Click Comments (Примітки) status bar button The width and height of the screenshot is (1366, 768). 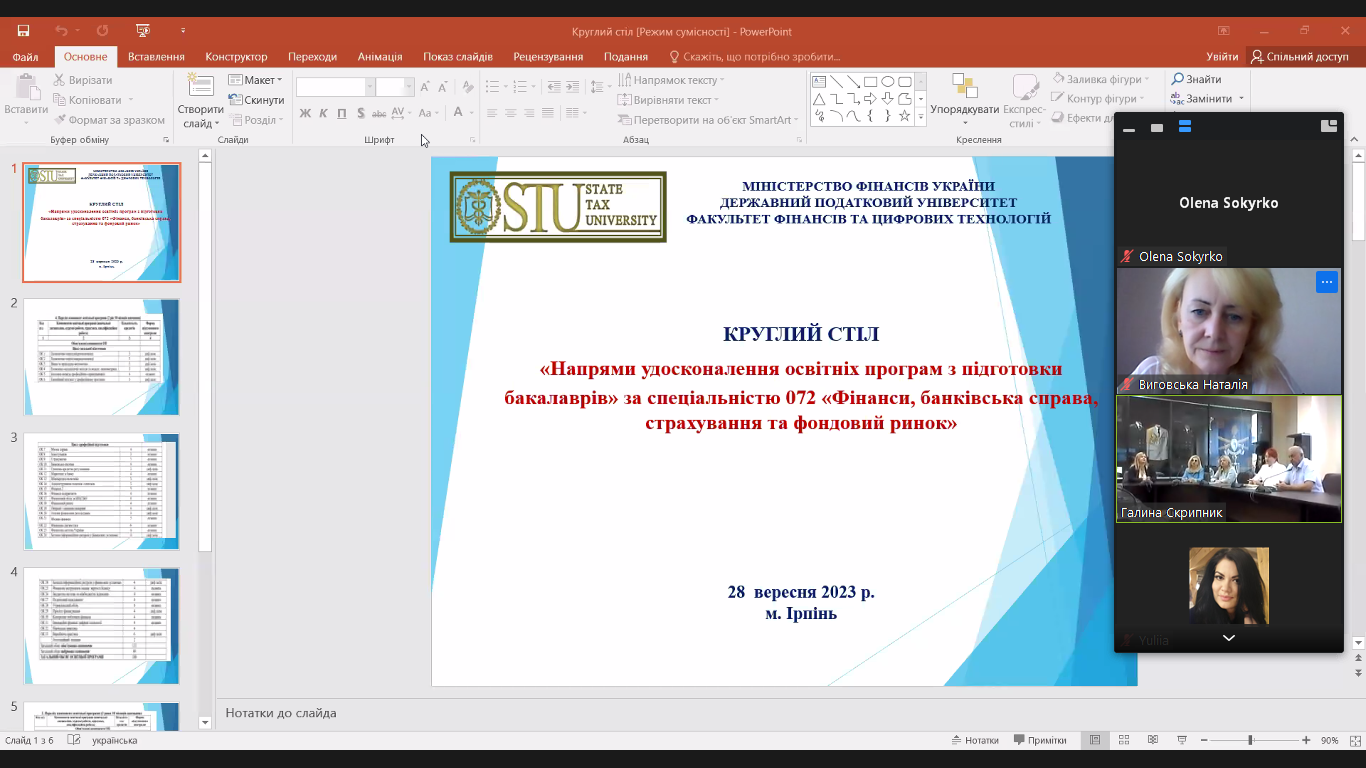pos(1040,740)
